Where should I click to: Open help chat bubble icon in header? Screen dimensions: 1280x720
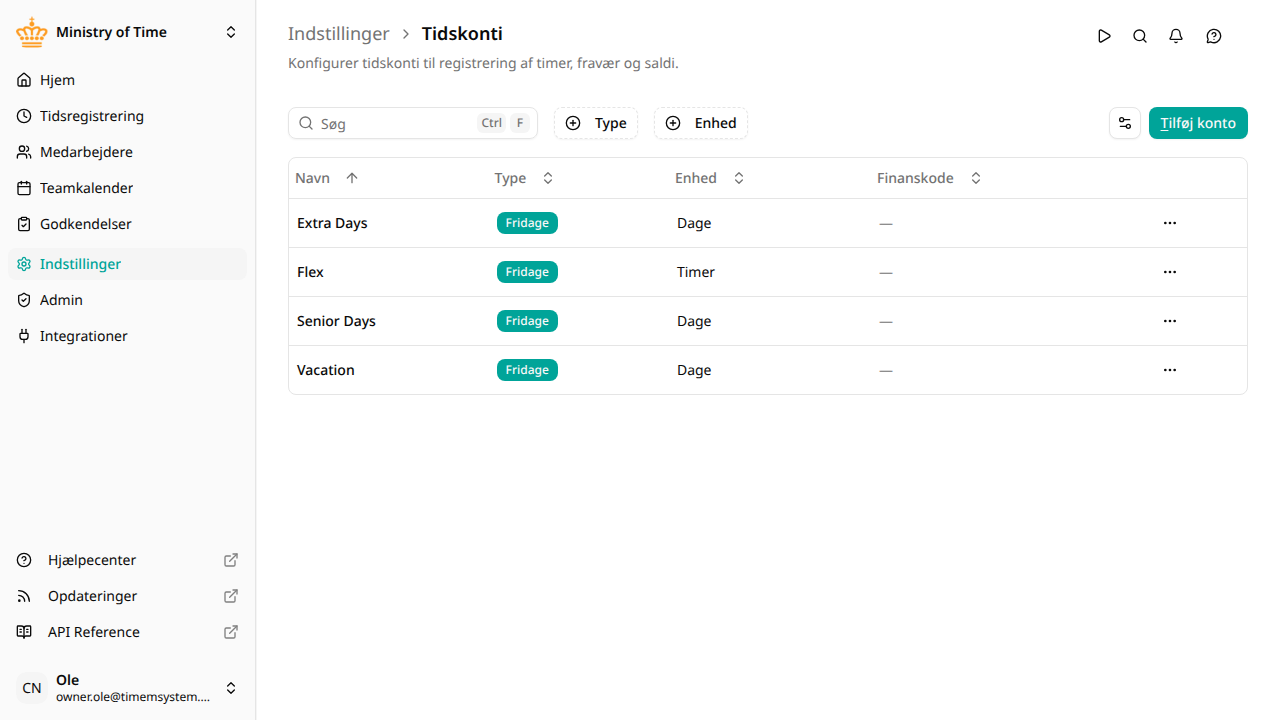coord(1214,36)
